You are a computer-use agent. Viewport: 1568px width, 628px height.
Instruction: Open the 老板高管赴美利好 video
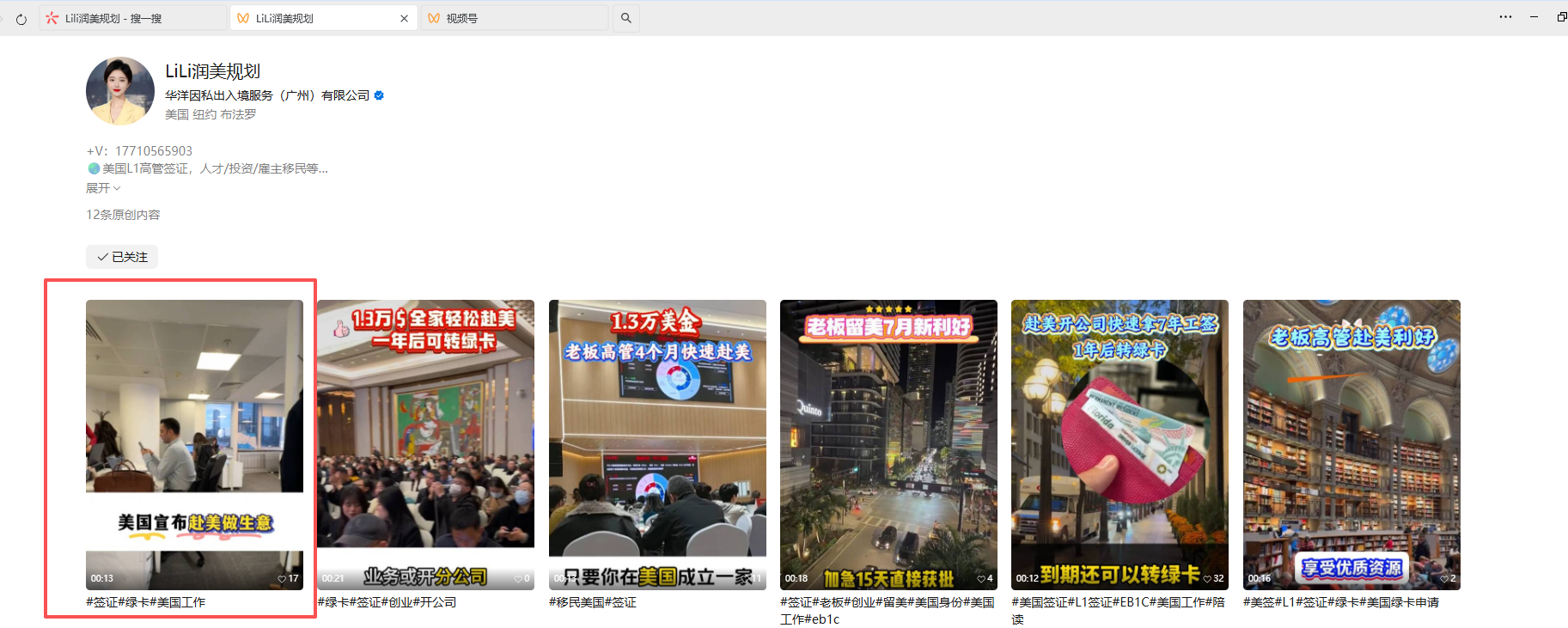(x=1351, y=444)
